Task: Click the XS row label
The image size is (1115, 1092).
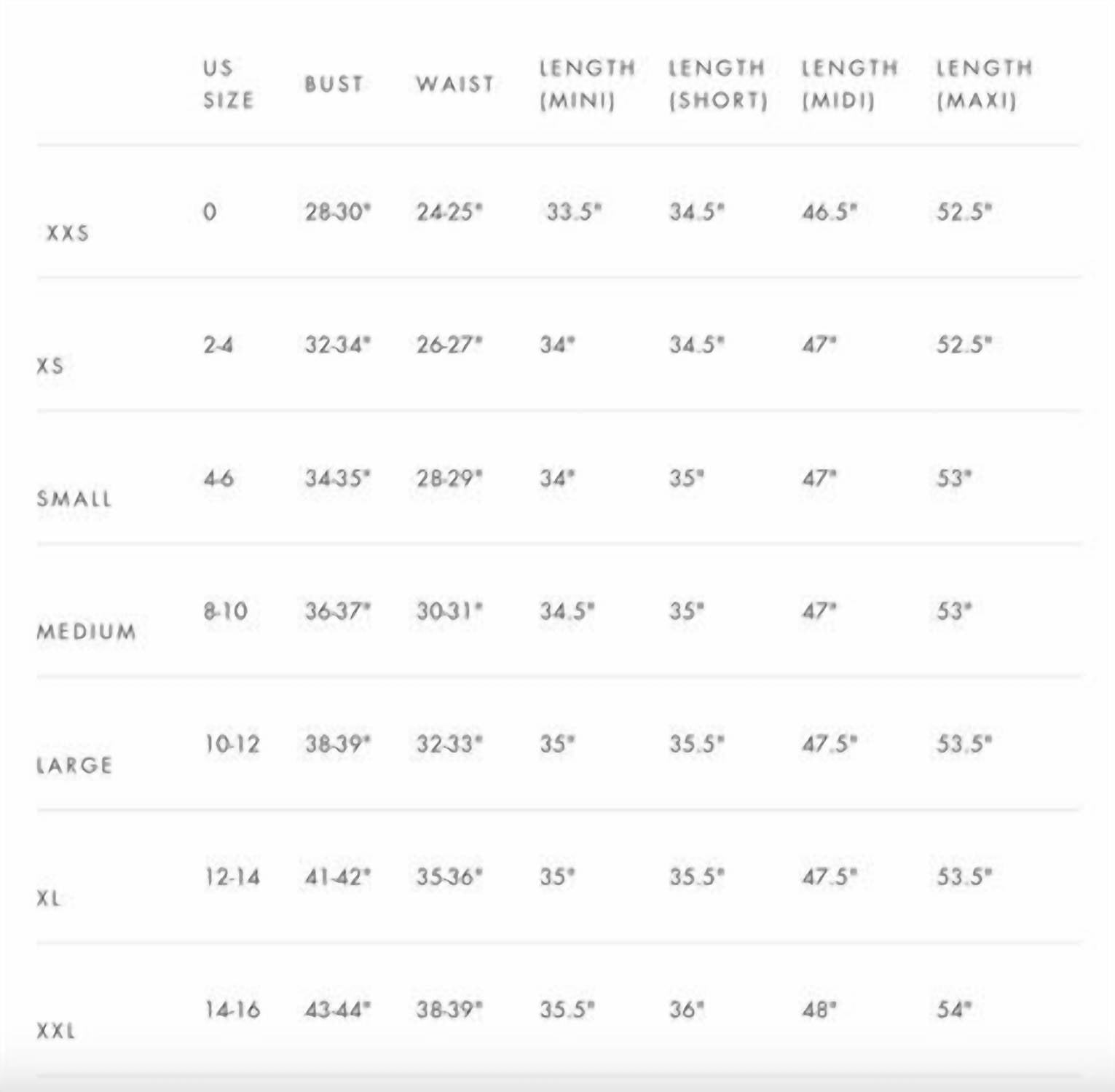Action: coord(50,366)
